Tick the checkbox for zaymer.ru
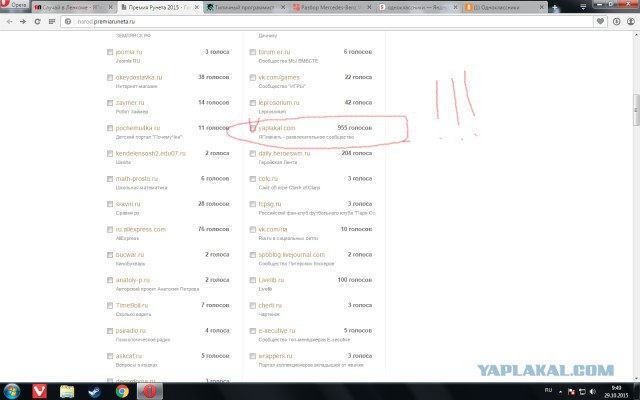Image resolution: width=640 pixels, height=400 pixels. click(x=110, y=103)
